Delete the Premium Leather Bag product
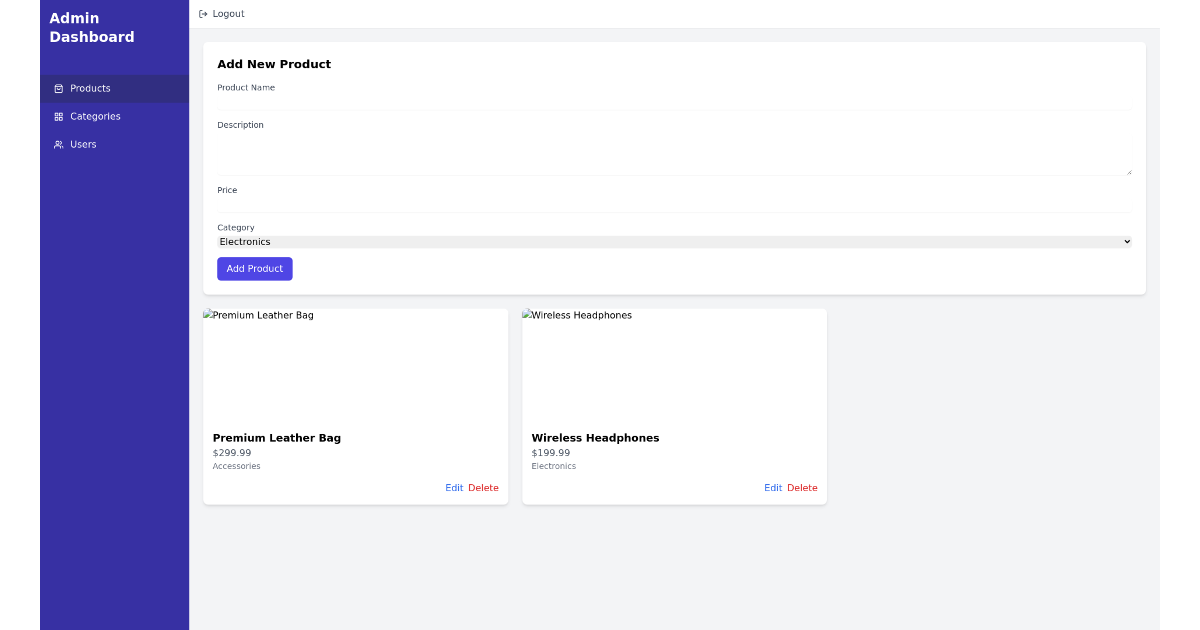 [x=484, y=487]
